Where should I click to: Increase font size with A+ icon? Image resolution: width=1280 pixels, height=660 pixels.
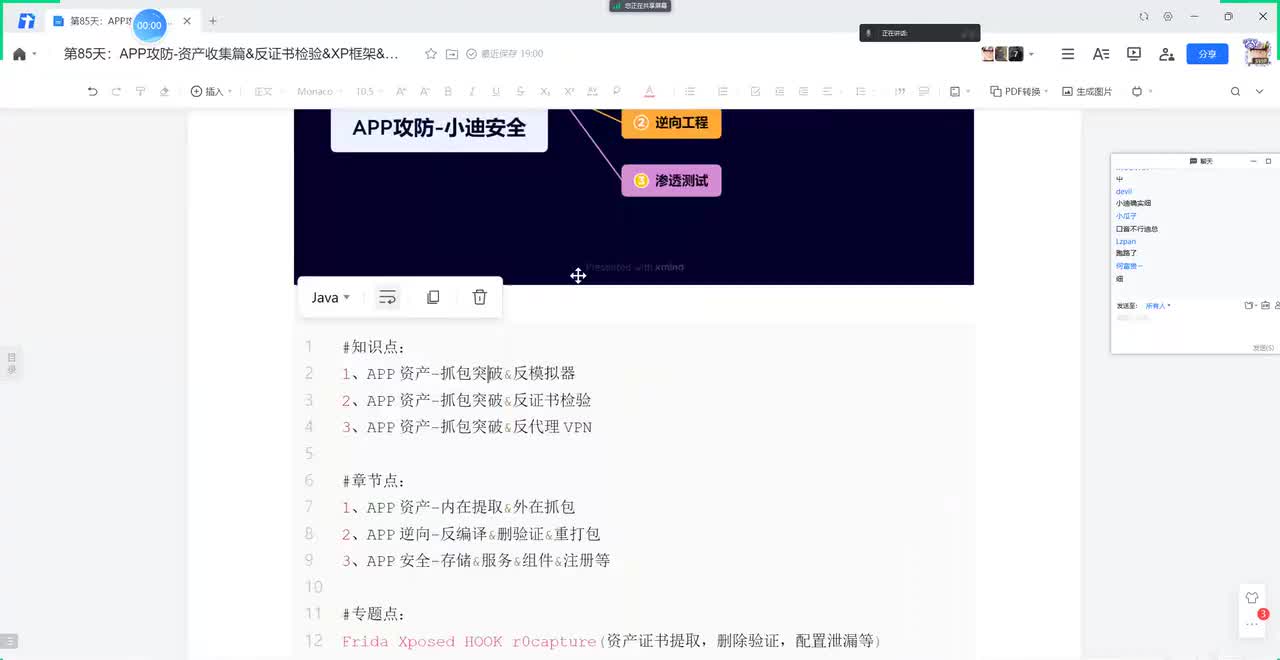coord(401,91)
